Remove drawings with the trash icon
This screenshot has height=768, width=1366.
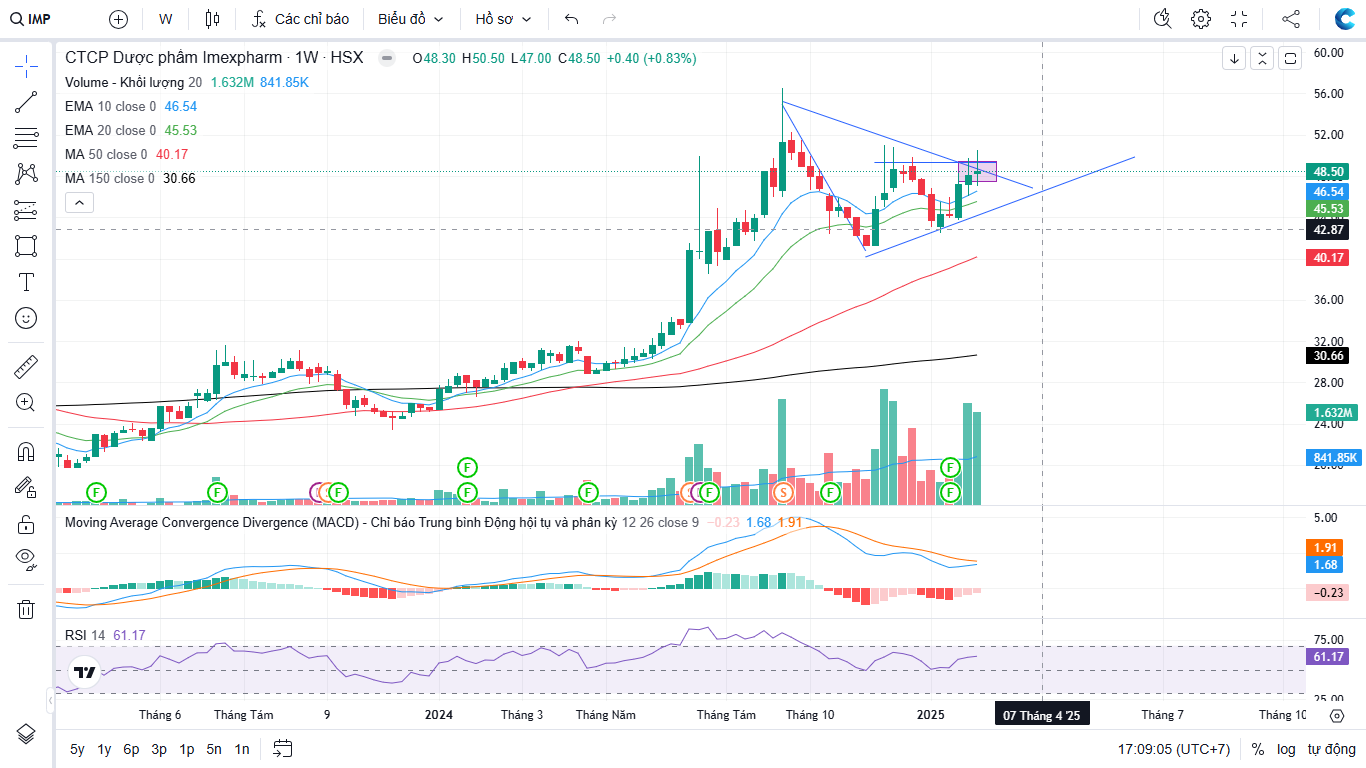point(26,609)
